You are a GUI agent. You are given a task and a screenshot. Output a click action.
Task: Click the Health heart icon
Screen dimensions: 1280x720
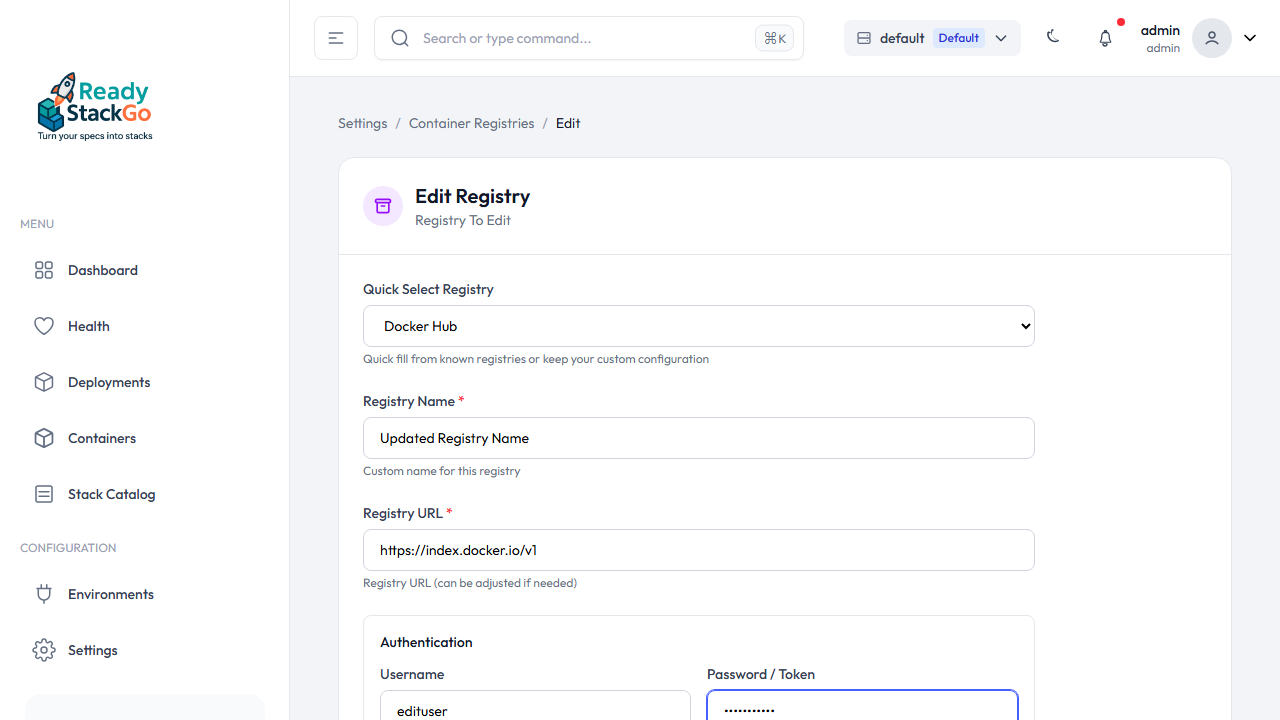(44, 326)
